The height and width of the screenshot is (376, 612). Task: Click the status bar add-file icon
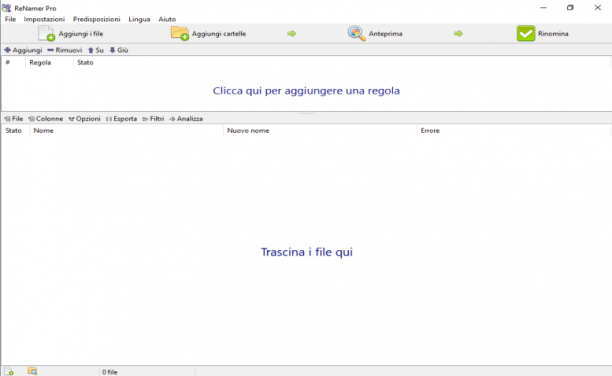click(x=9, y=371)
